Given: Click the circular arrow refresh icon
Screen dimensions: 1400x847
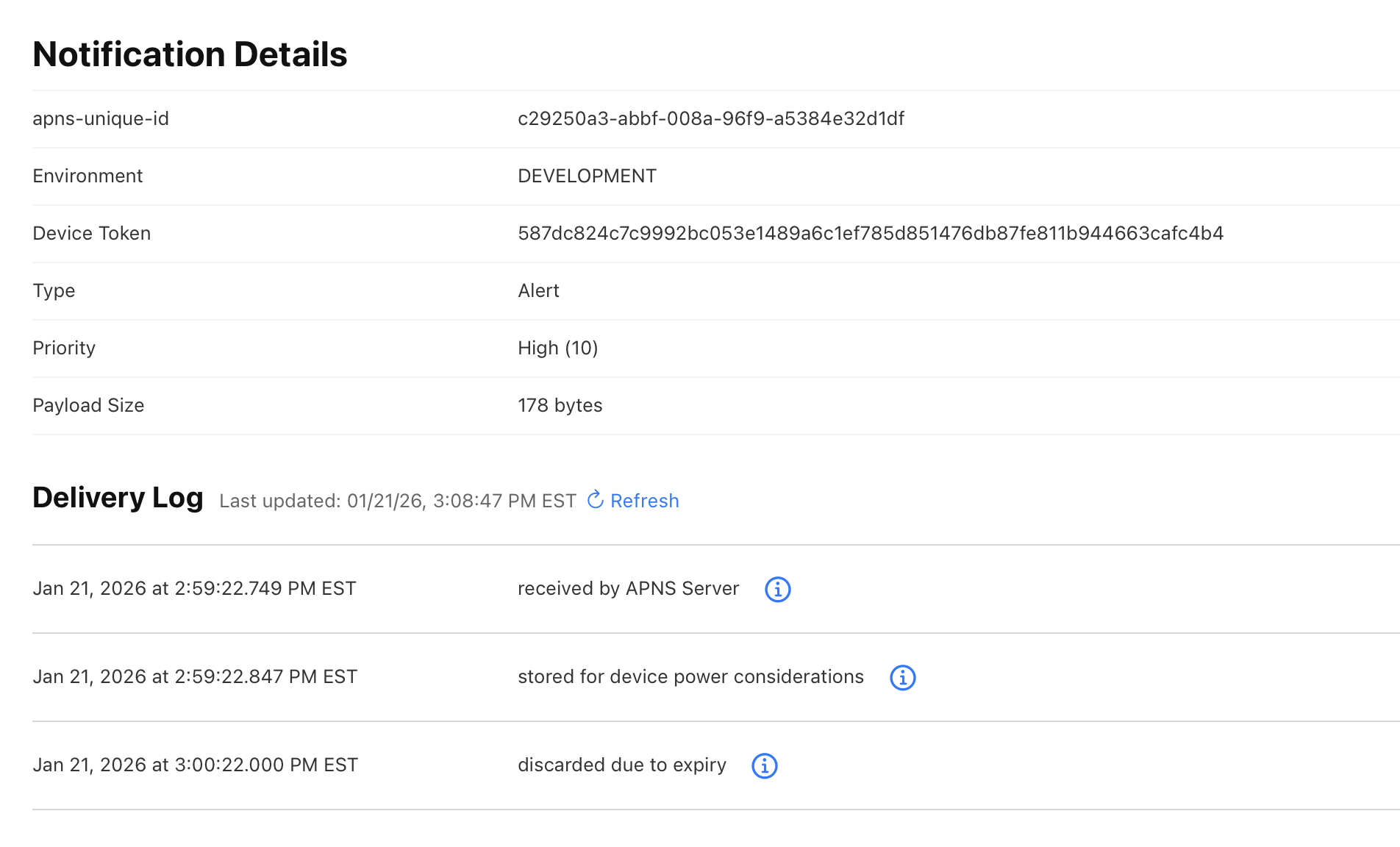Looking at the screenshot, I should pos(596,500).
